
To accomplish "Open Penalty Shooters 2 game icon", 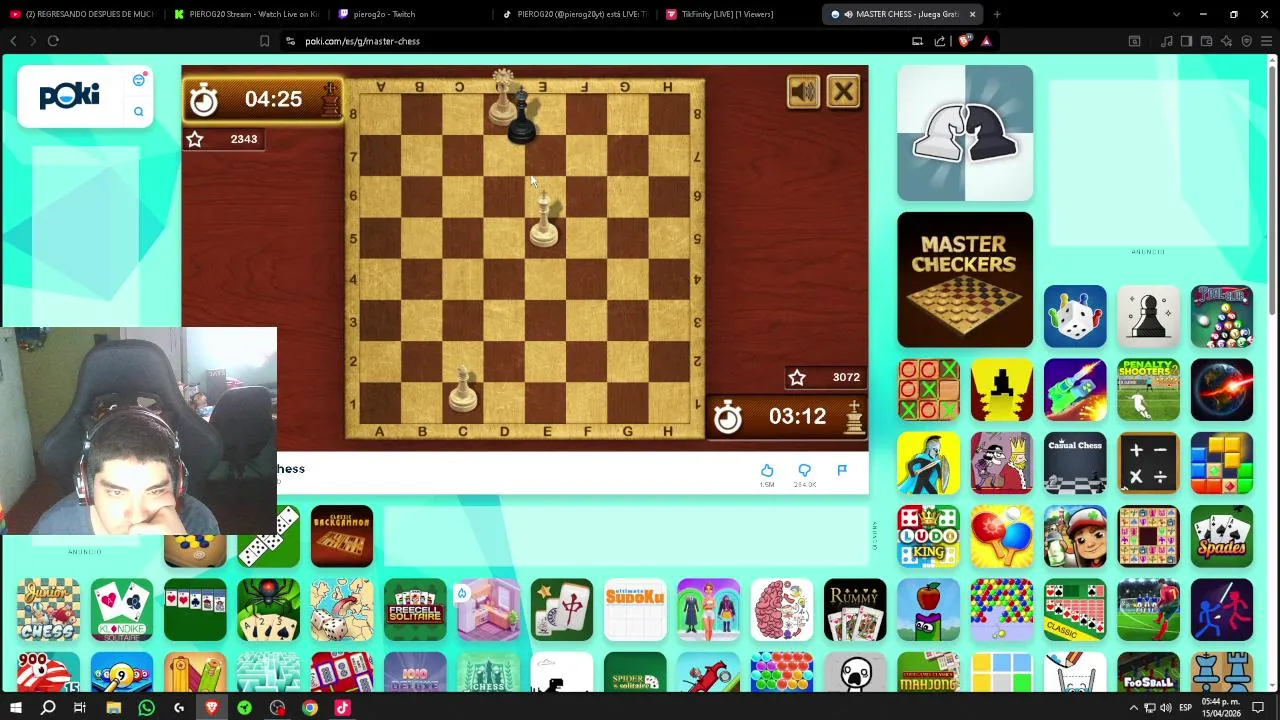I will pos(1148,390).
